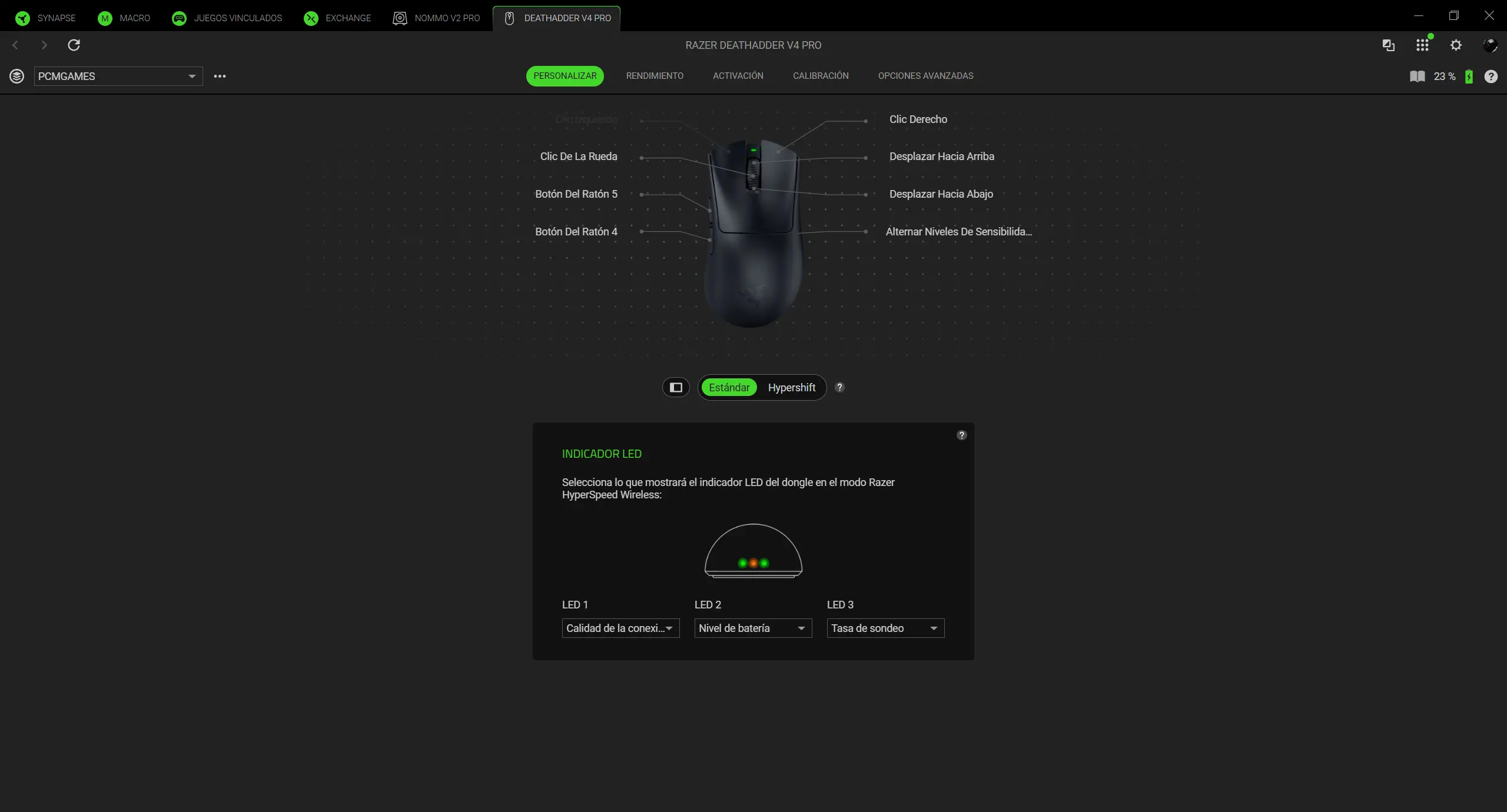Open LED 3 Tasa de sondeo dropdown
Screen dimensions: 1507x812
(886, 628)
